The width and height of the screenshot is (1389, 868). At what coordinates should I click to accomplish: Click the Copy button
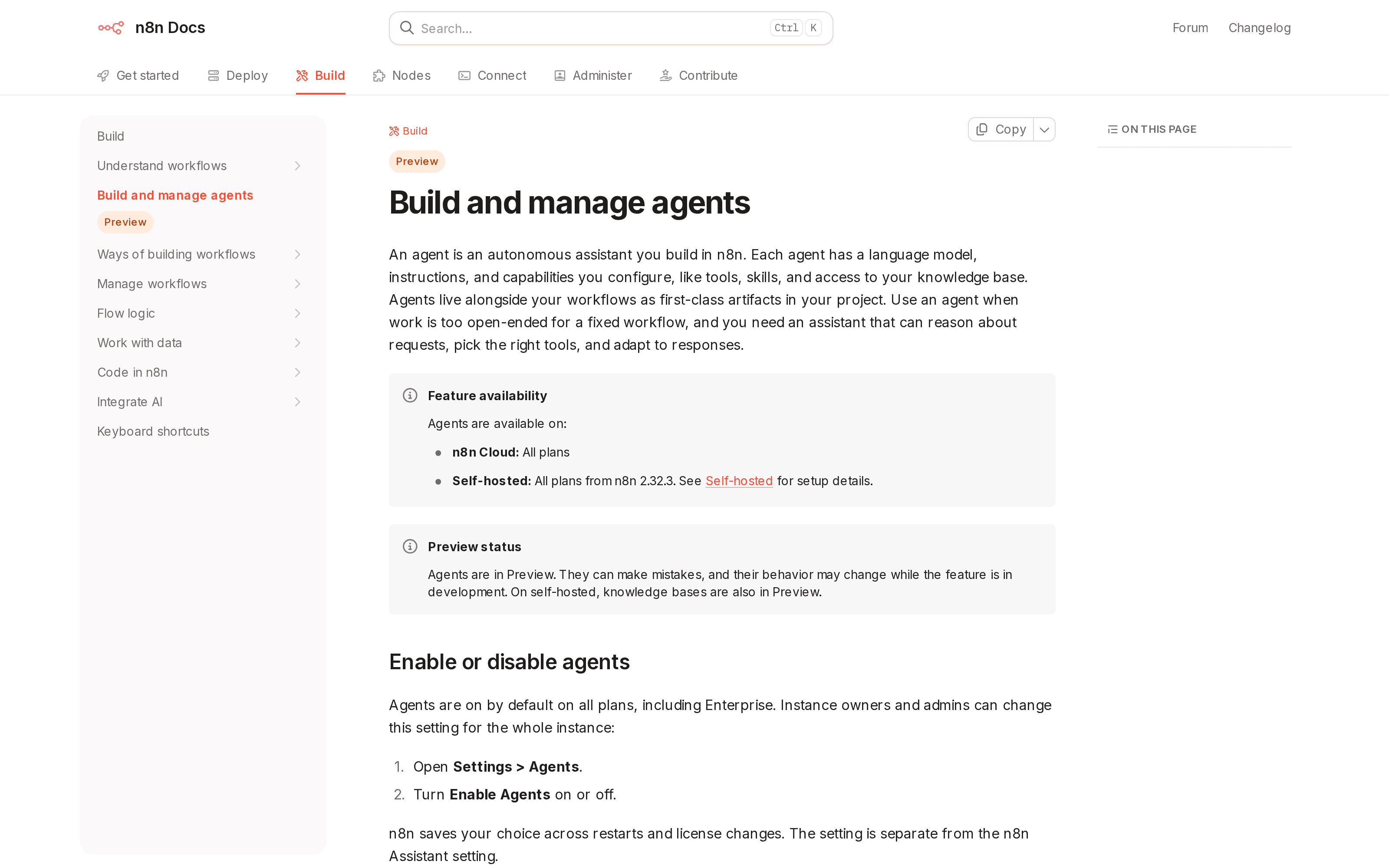(1001, 129)
